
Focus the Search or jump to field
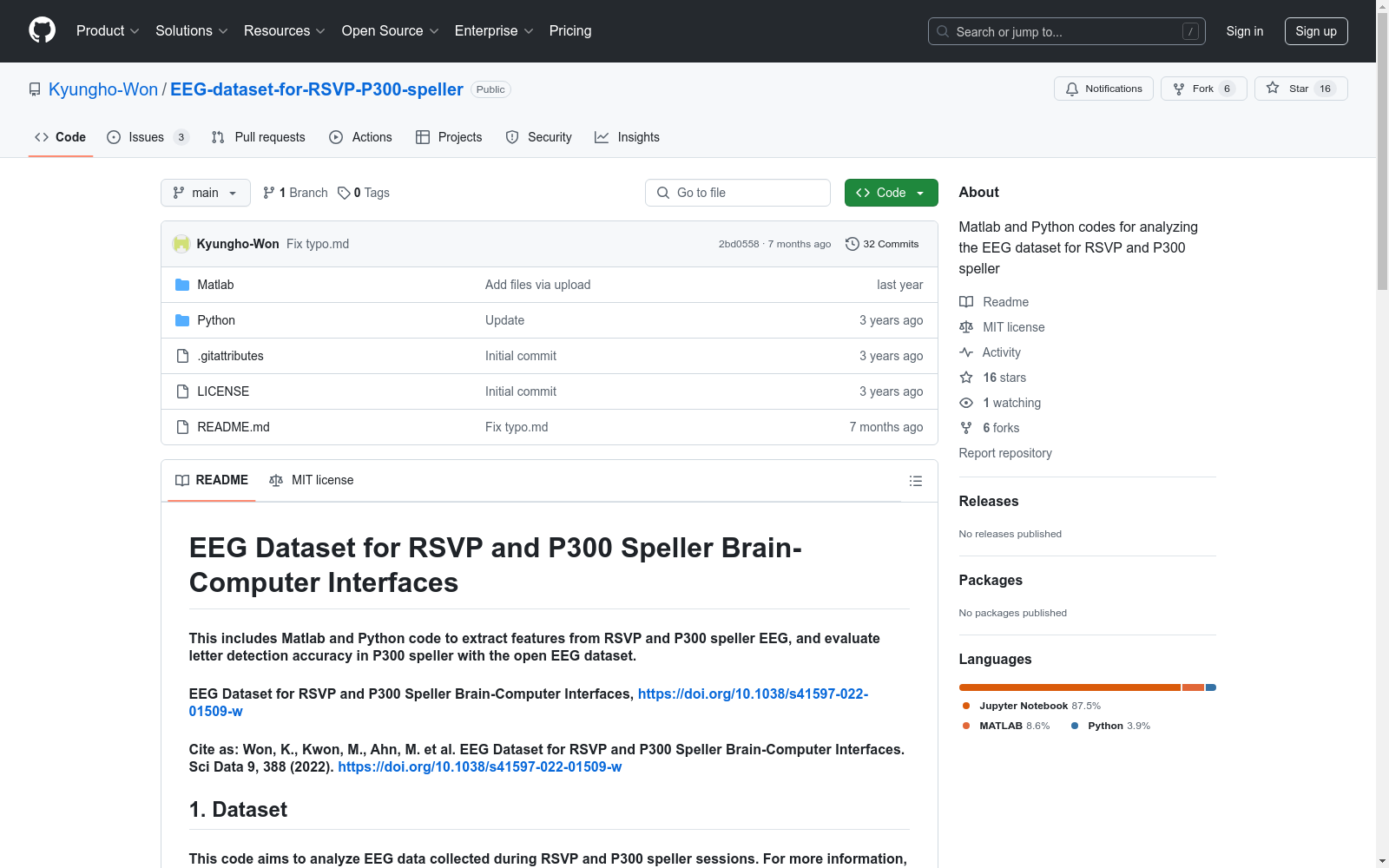point(1066,31)
